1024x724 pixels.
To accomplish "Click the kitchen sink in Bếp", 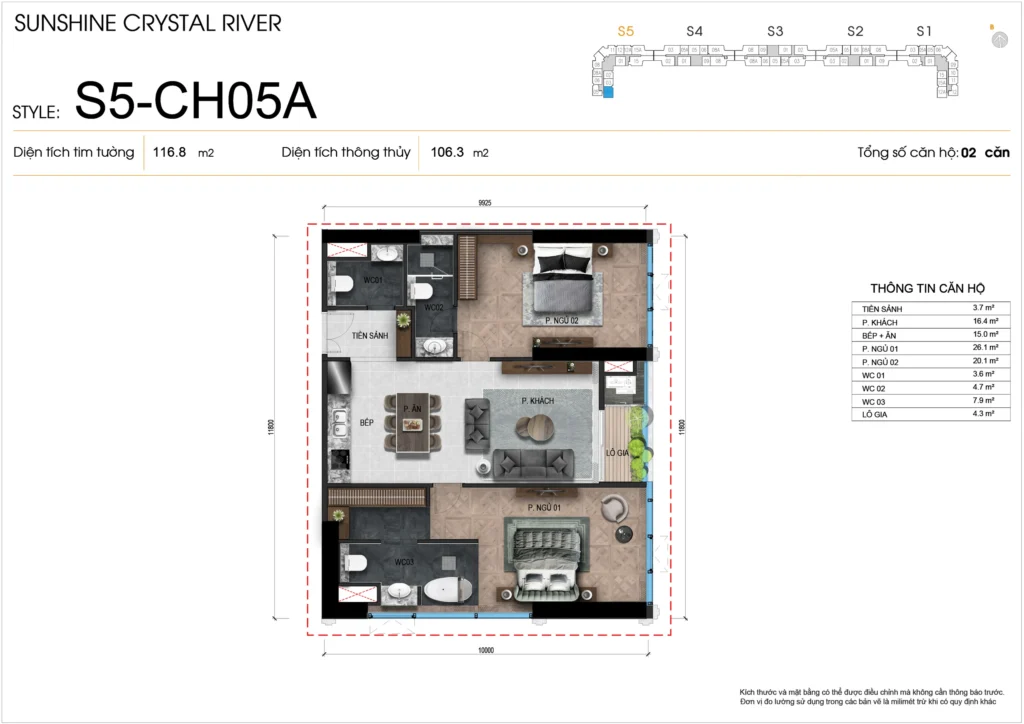I will (x=340, y=422).
